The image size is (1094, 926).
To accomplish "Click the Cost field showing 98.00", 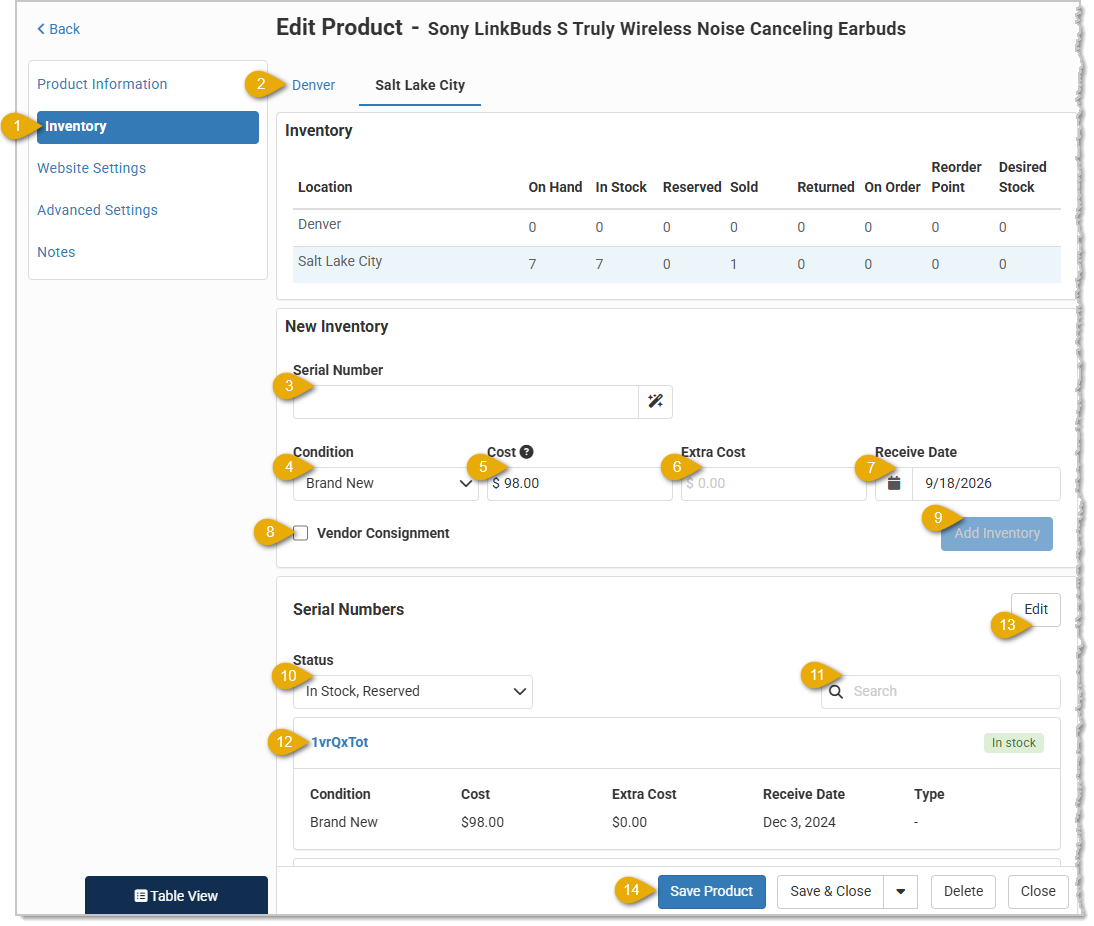I will tap(582, 486).
